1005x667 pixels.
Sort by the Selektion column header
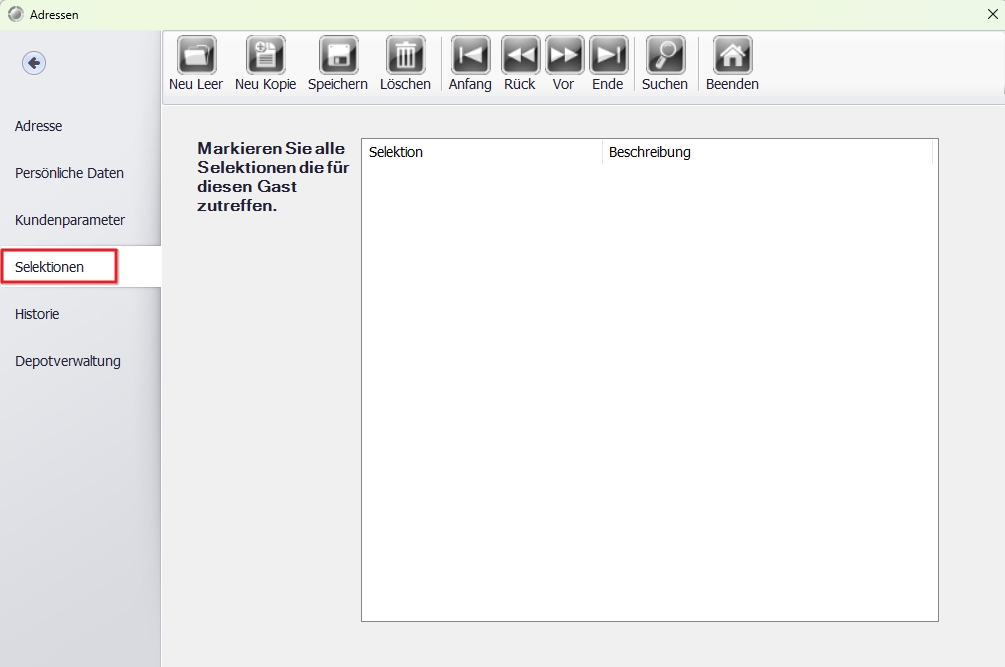coord(482,152)
